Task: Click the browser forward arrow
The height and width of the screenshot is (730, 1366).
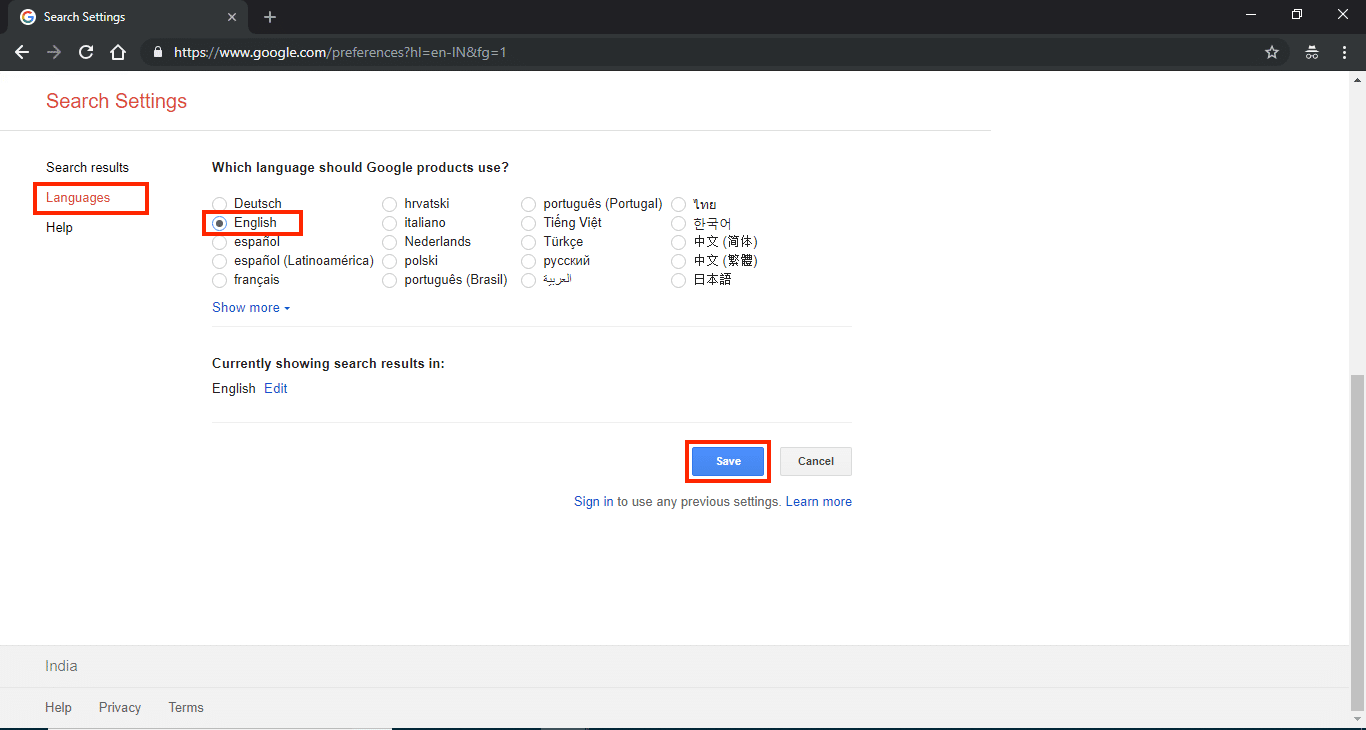Action: pos(54,52)
